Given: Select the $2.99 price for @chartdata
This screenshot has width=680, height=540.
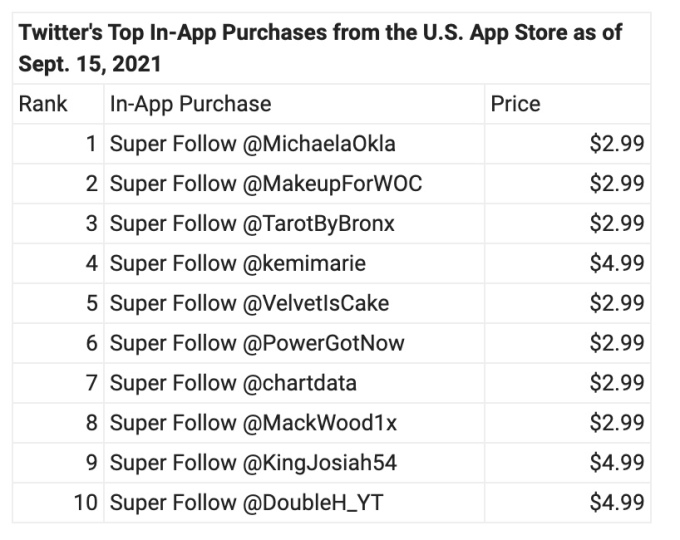Looking at the screenshot, I should coord(617,383).
